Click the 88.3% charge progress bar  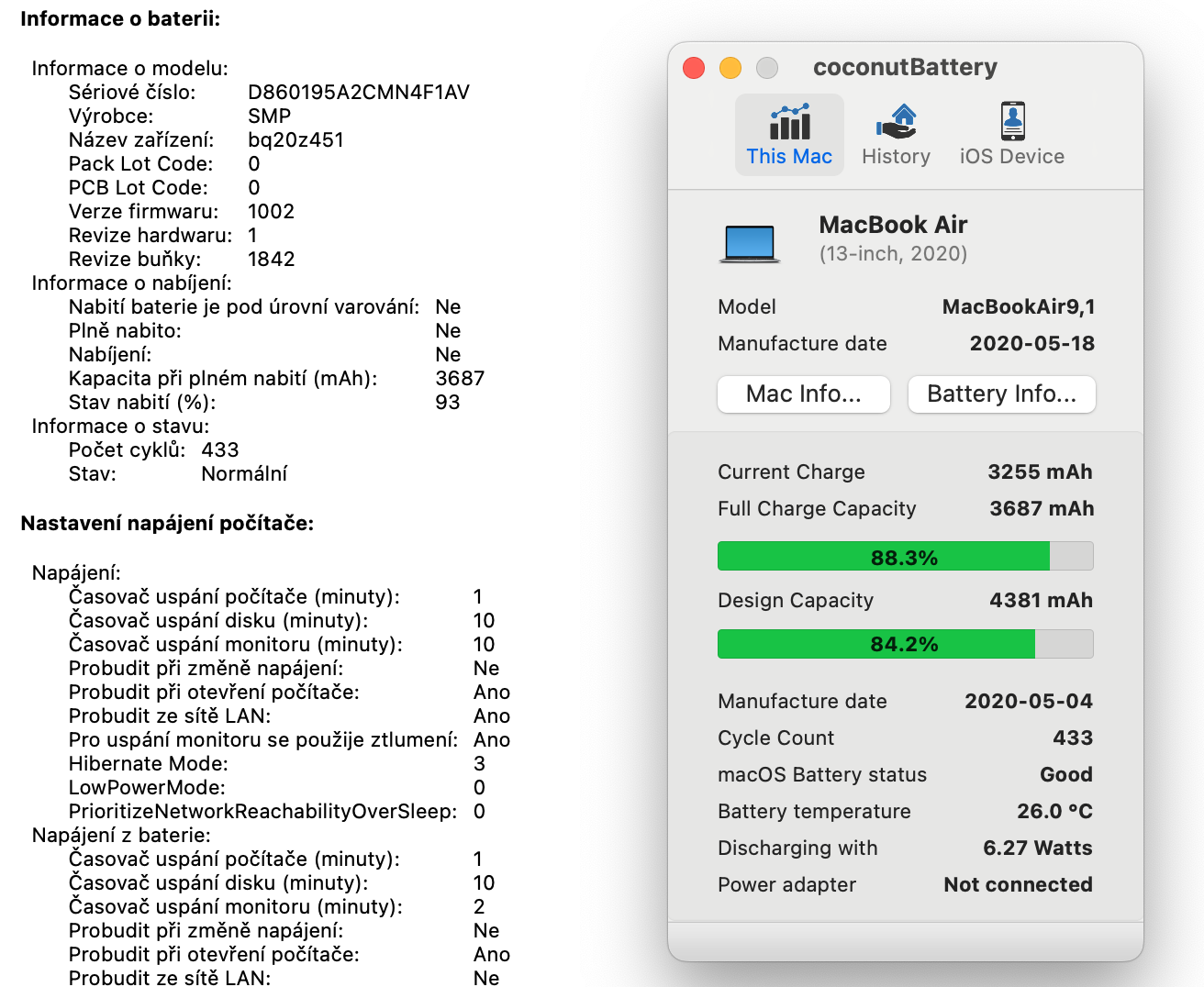point(905,557)
